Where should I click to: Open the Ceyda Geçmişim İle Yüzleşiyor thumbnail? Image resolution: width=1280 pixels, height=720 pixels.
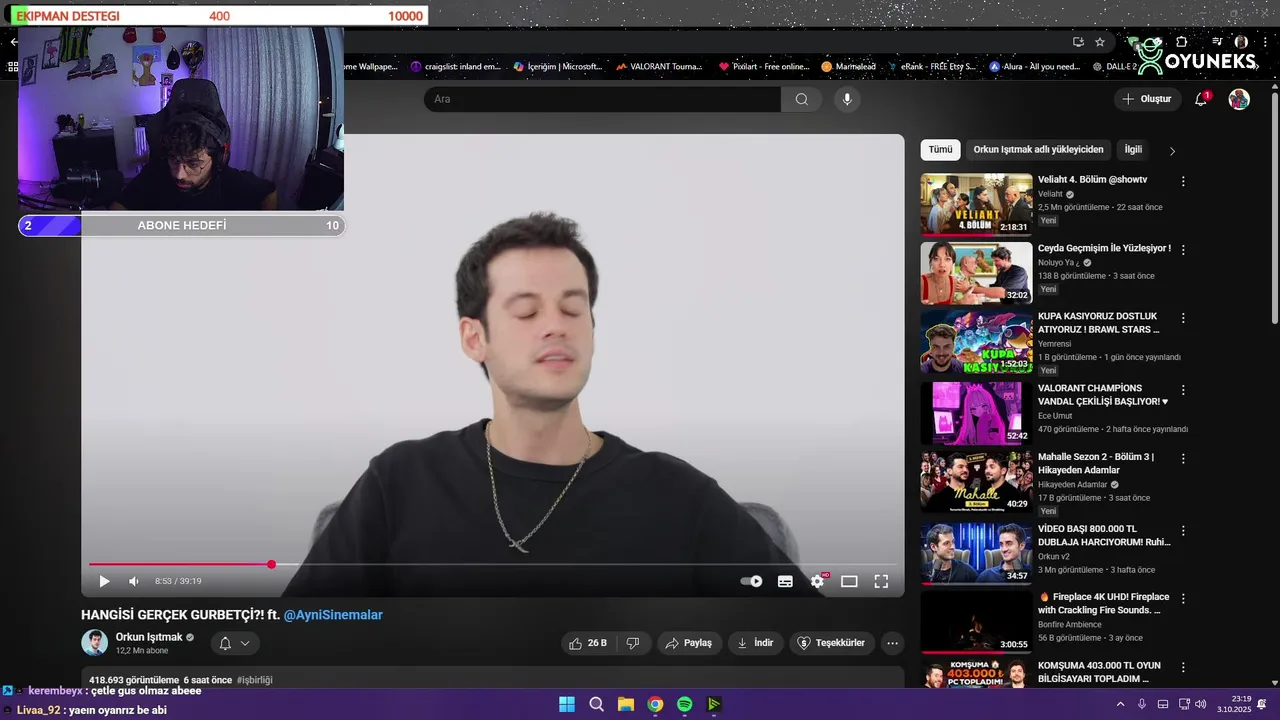coord(976,273)
